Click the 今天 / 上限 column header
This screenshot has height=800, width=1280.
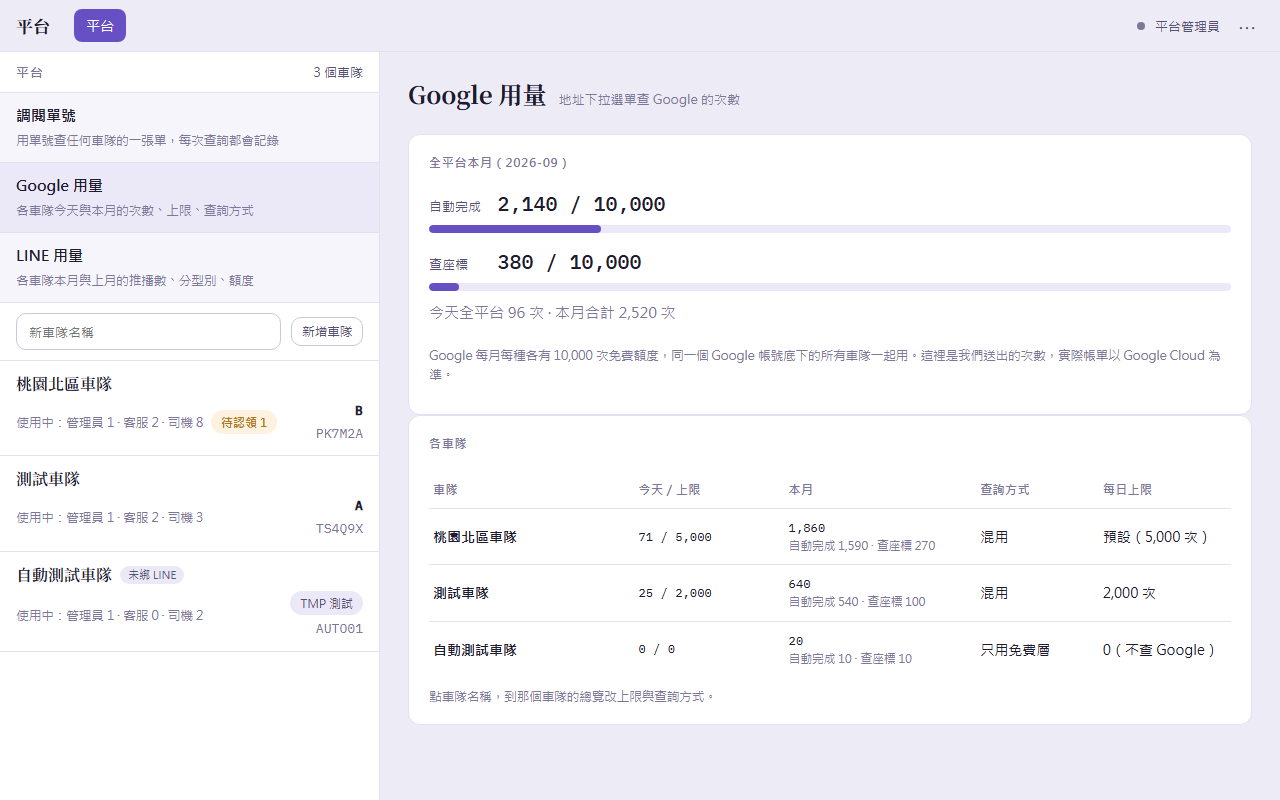669,490
